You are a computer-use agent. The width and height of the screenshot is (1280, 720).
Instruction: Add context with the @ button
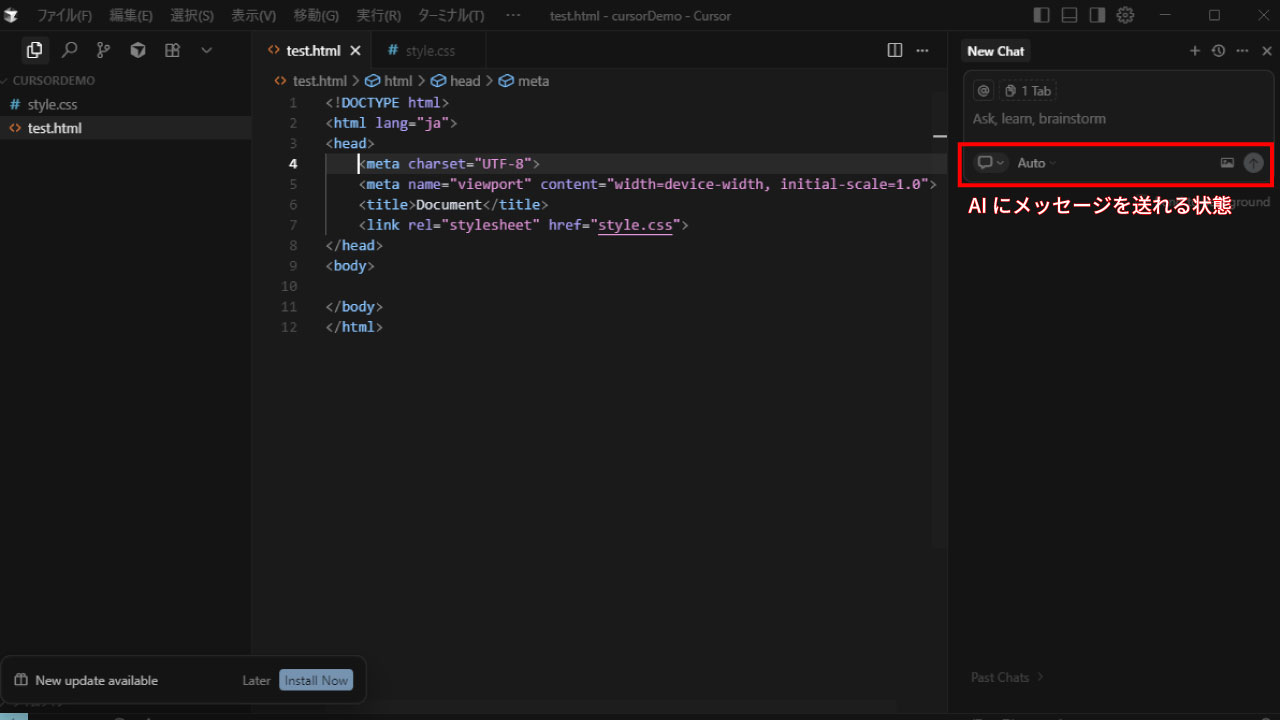pyautogui.click(x=984, y=91)
